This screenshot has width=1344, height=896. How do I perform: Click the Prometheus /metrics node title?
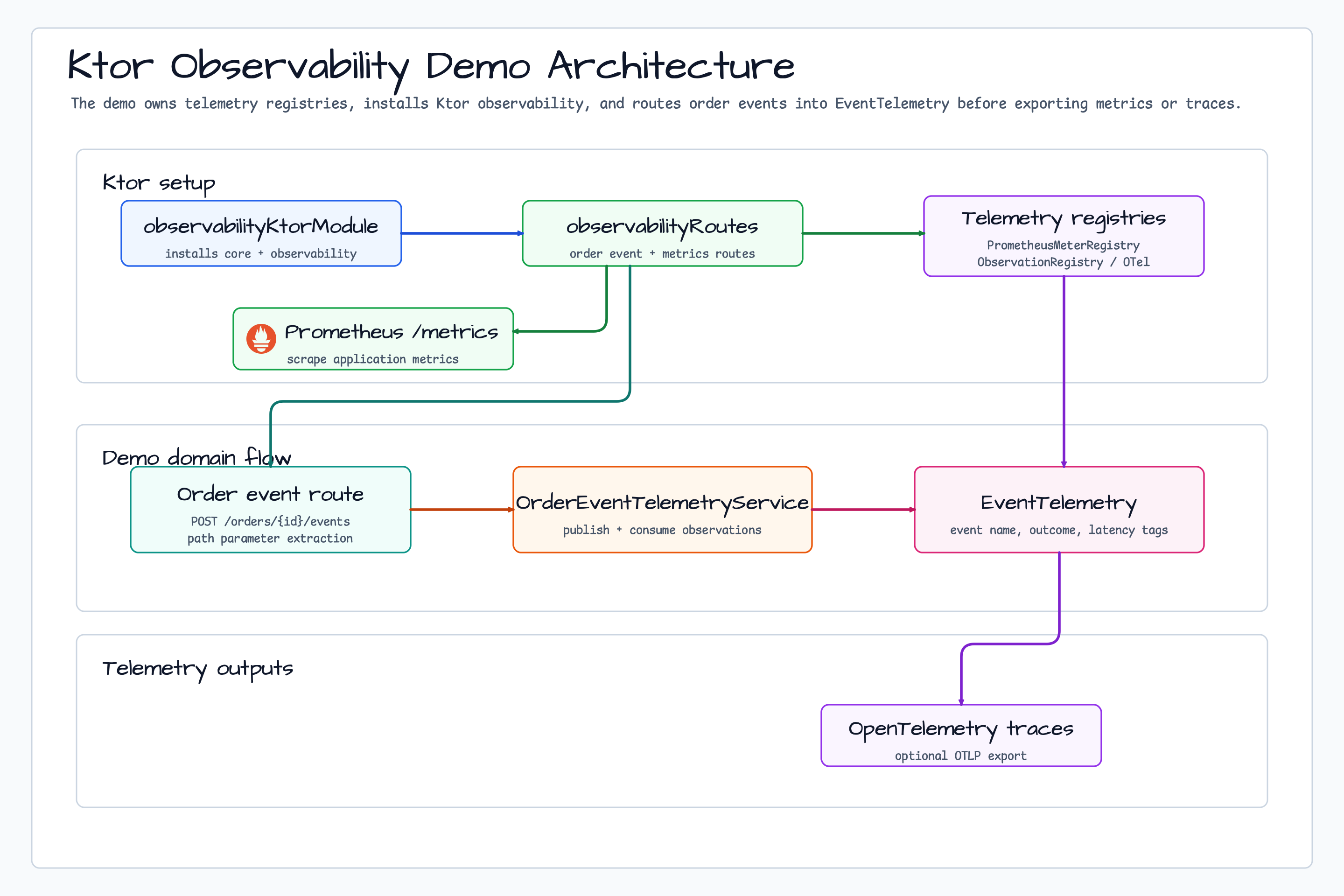(392, 332)
